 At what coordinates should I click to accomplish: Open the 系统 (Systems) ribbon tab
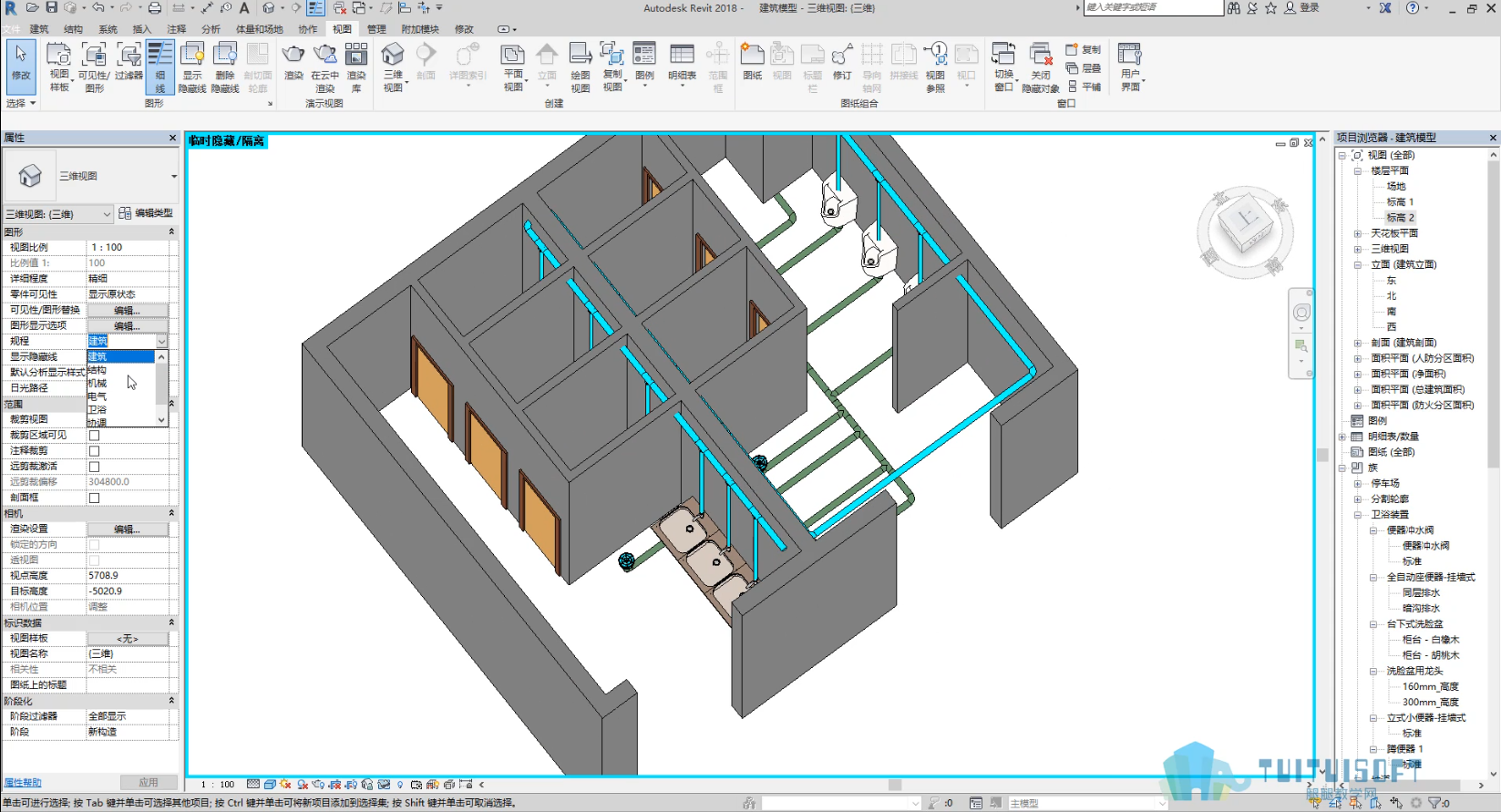108,29
